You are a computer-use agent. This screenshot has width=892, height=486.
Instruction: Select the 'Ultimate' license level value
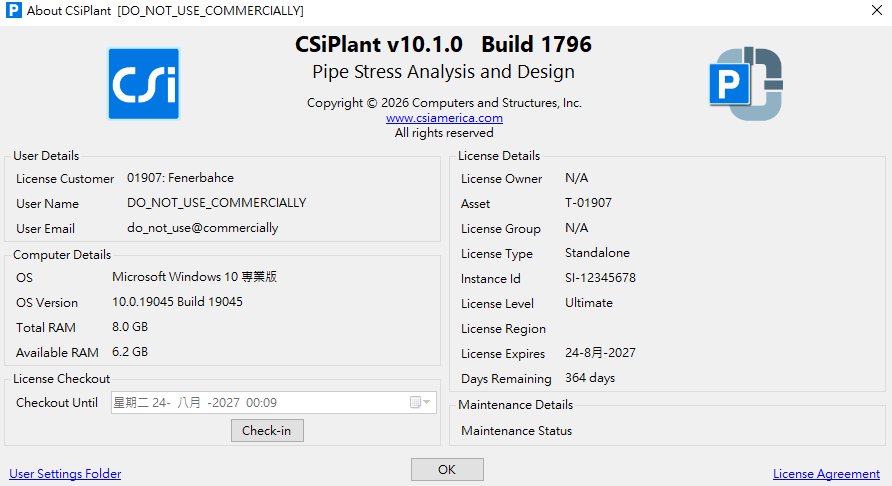(x=589, y=303)
